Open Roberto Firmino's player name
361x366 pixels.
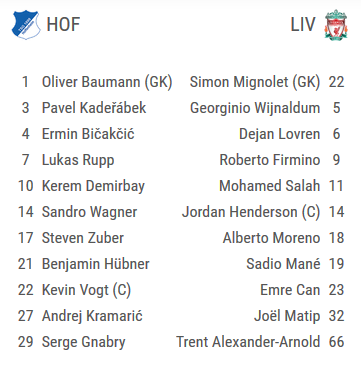click(x=270, y=160)
